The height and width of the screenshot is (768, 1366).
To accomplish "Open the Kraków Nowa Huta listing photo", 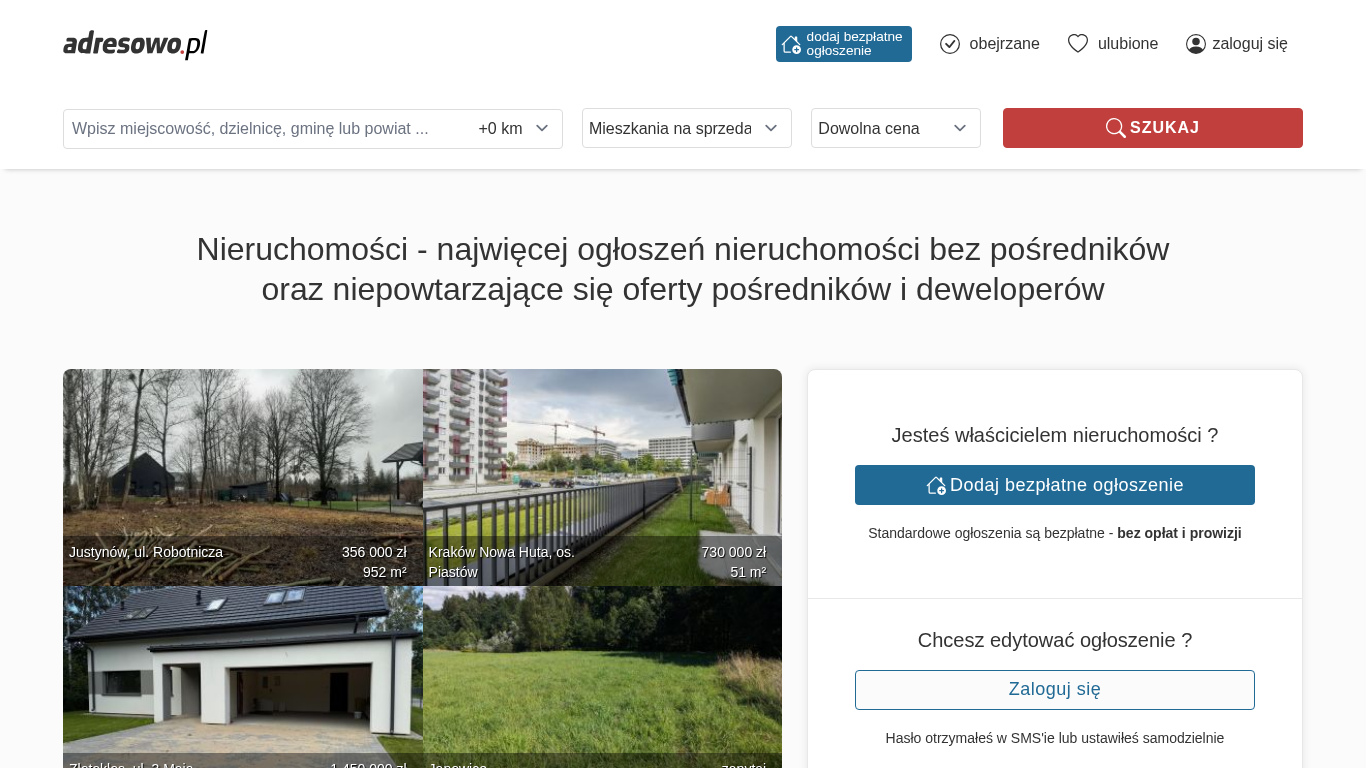I will (602, 460).
